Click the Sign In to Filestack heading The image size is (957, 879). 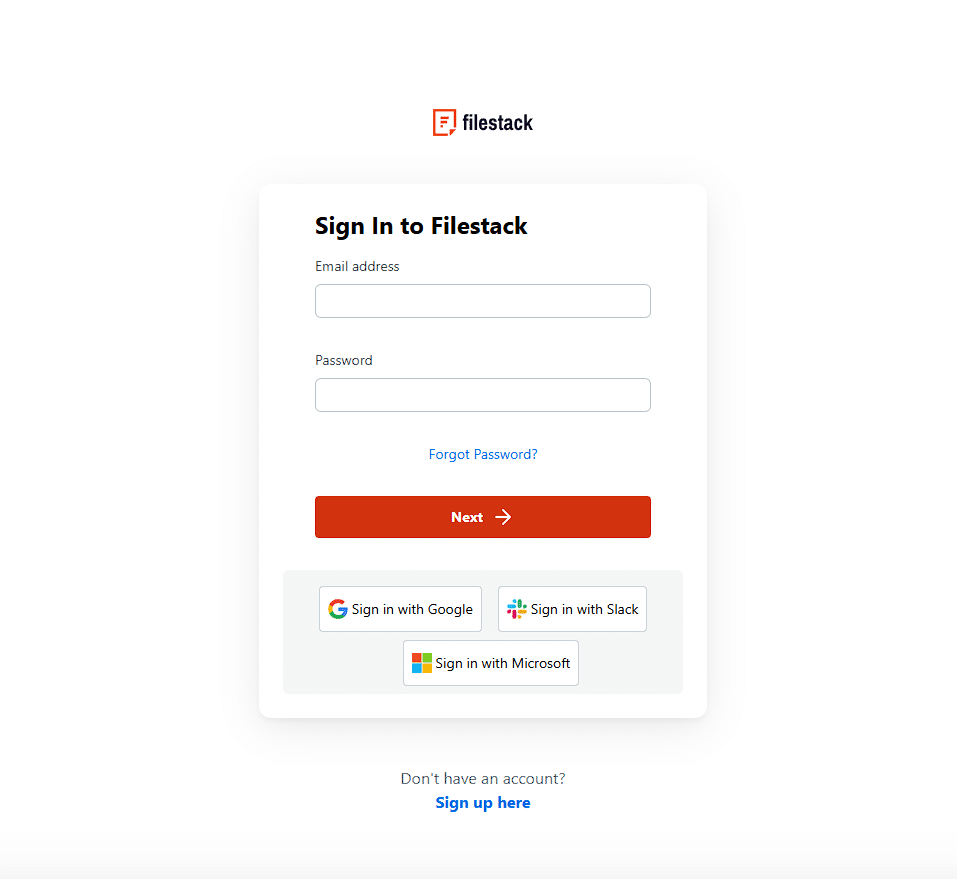pos(421,226)
